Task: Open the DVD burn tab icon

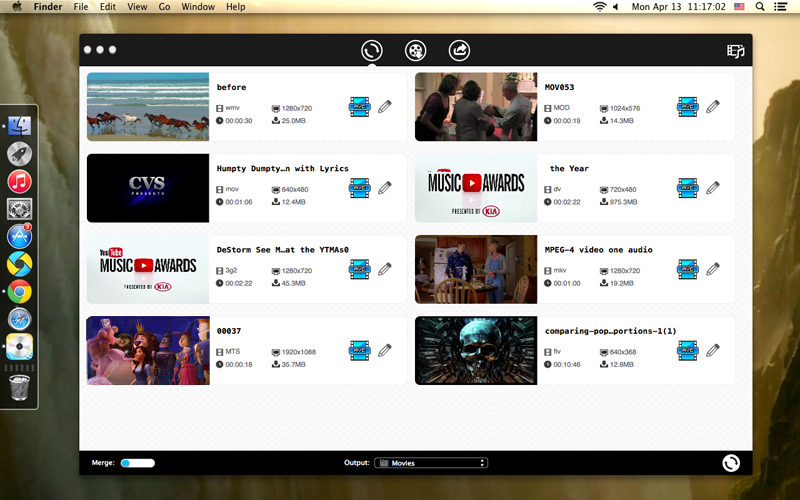Action: [415, 51]
